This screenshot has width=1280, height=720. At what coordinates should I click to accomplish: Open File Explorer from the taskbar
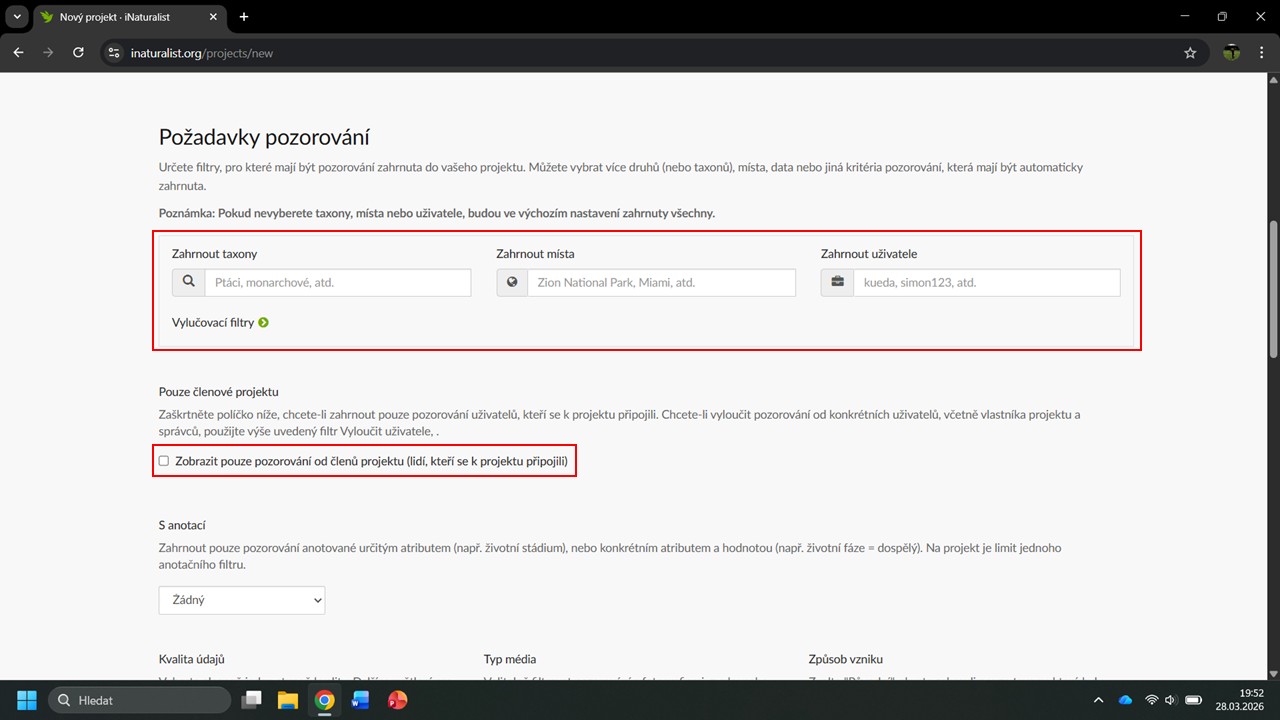[288, 700]
